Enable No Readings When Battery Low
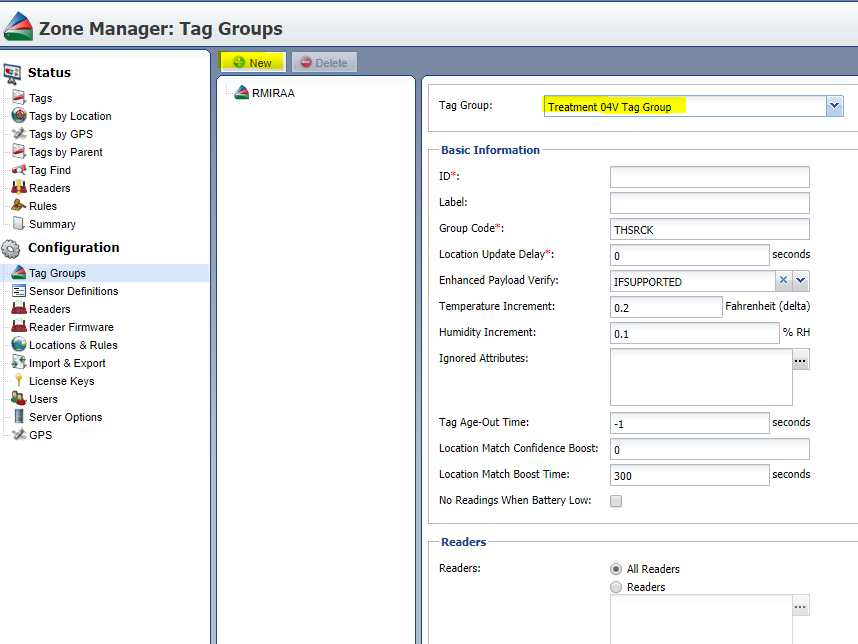The height and width of the screenshot is (644, 858). coord(617,501)
